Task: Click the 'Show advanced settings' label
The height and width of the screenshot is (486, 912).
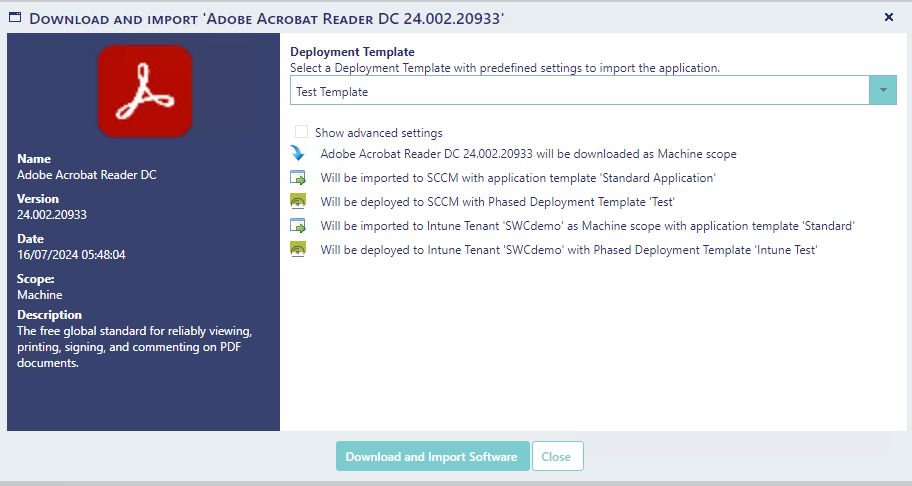Action: [x=379, y=133]
